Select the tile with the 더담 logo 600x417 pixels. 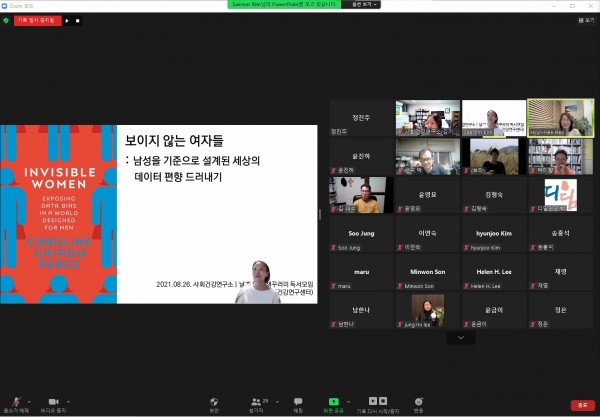coord(561,195)
